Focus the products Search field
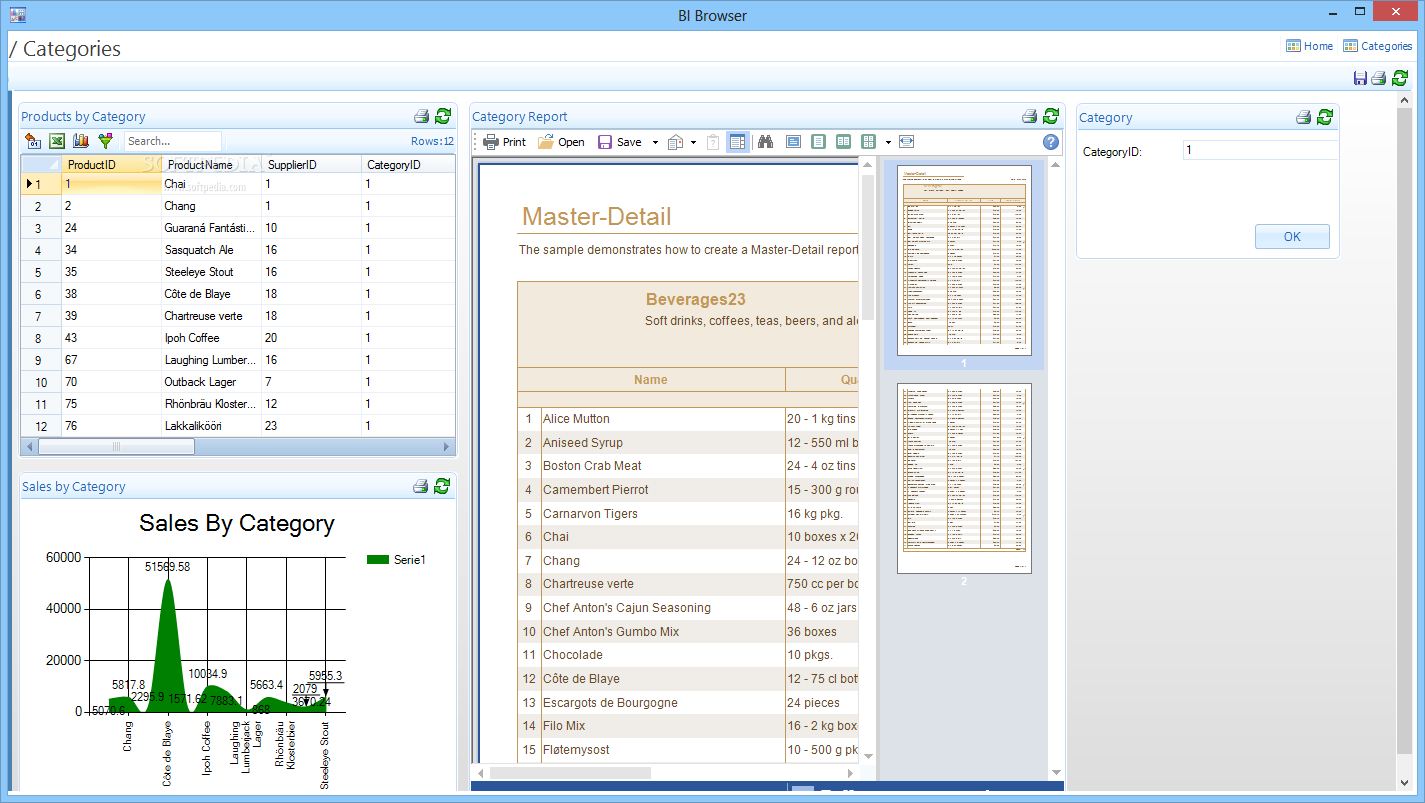The image size is (1425, 803). tap(172, 141)
